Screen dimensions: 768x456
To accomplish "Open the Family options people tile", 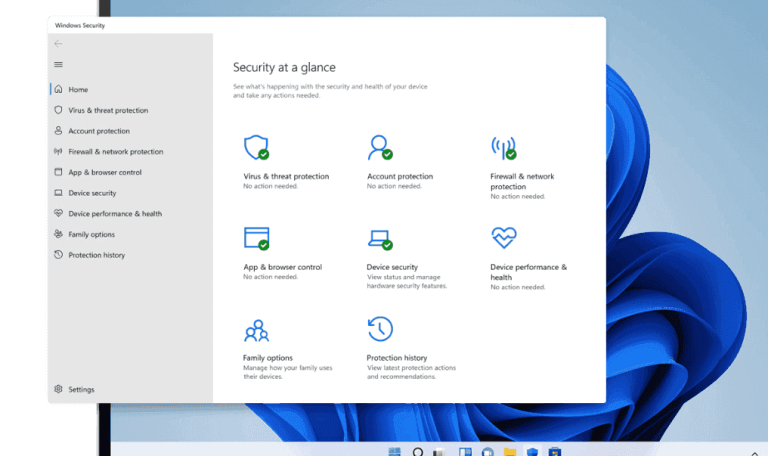I will point(288,349).
